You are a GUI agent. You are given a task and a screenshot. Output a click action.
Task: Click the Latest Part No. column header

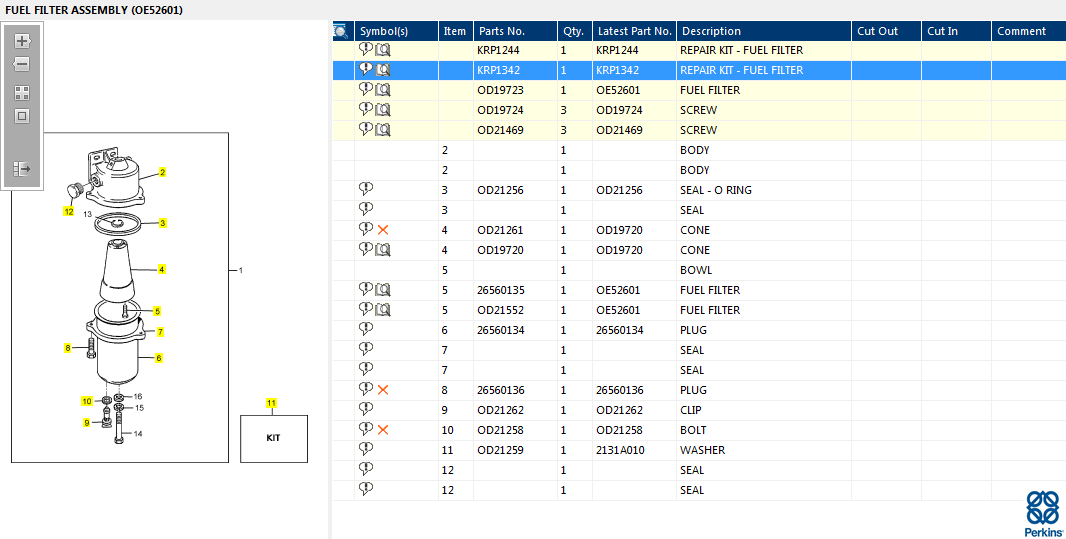[x=634, y=31]
